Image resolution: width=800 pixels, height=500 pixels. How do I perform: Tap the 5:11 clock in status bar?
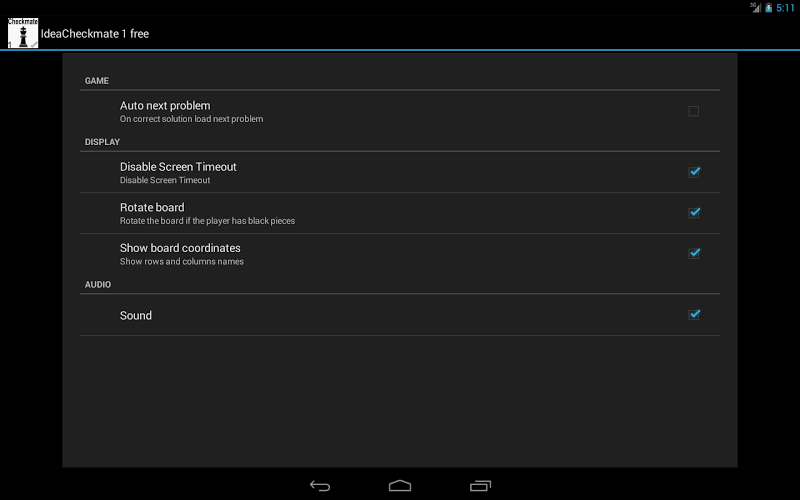click(x=785, y=8)
